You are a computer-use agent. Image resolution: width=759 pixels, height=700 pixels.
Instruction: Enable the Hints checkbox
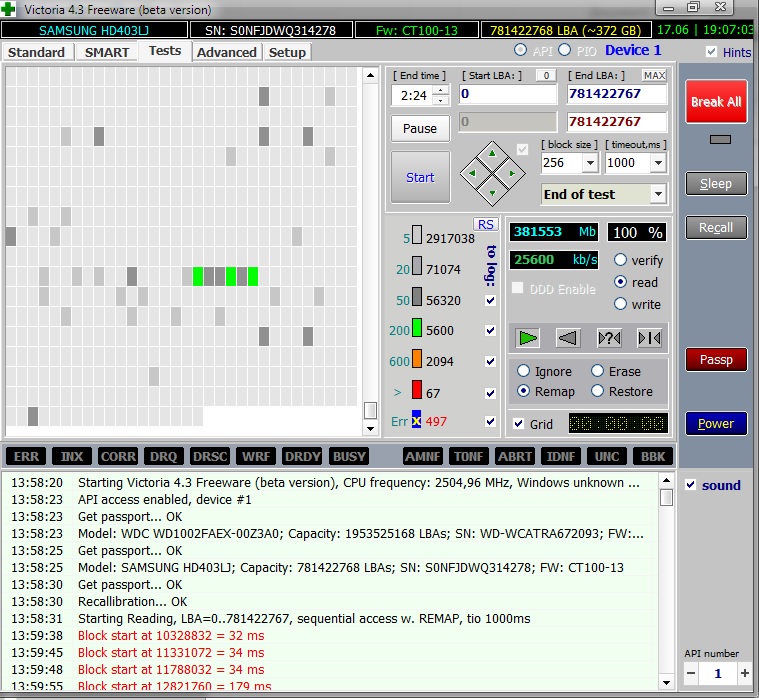point(711,52)
